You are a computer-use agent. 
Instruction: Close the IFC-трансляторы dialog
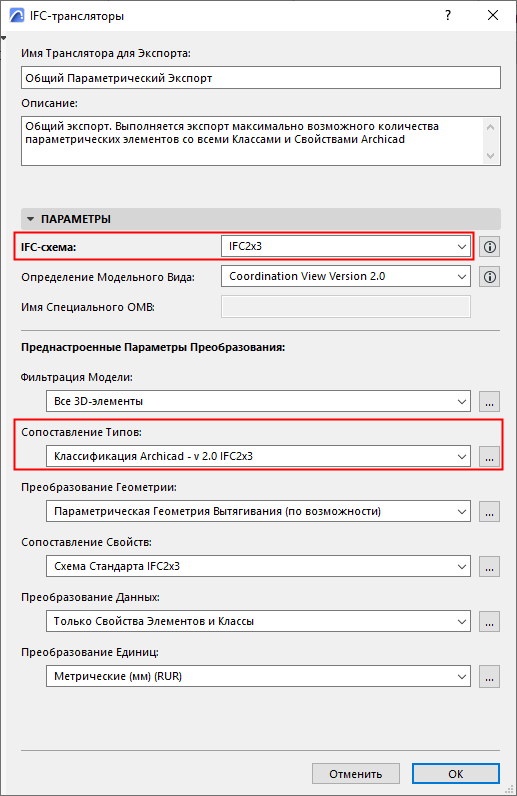click(x=493, y=16)
